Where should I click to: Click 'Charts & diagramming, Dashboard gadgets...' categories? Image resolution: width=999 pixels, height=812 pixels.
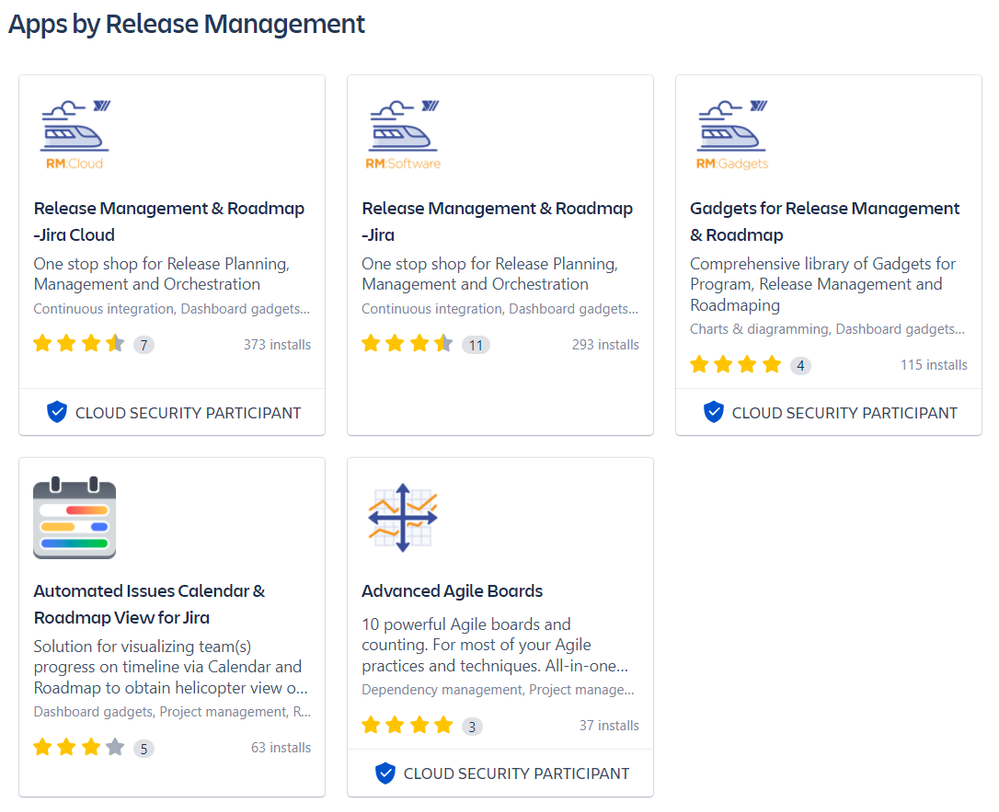828,329
